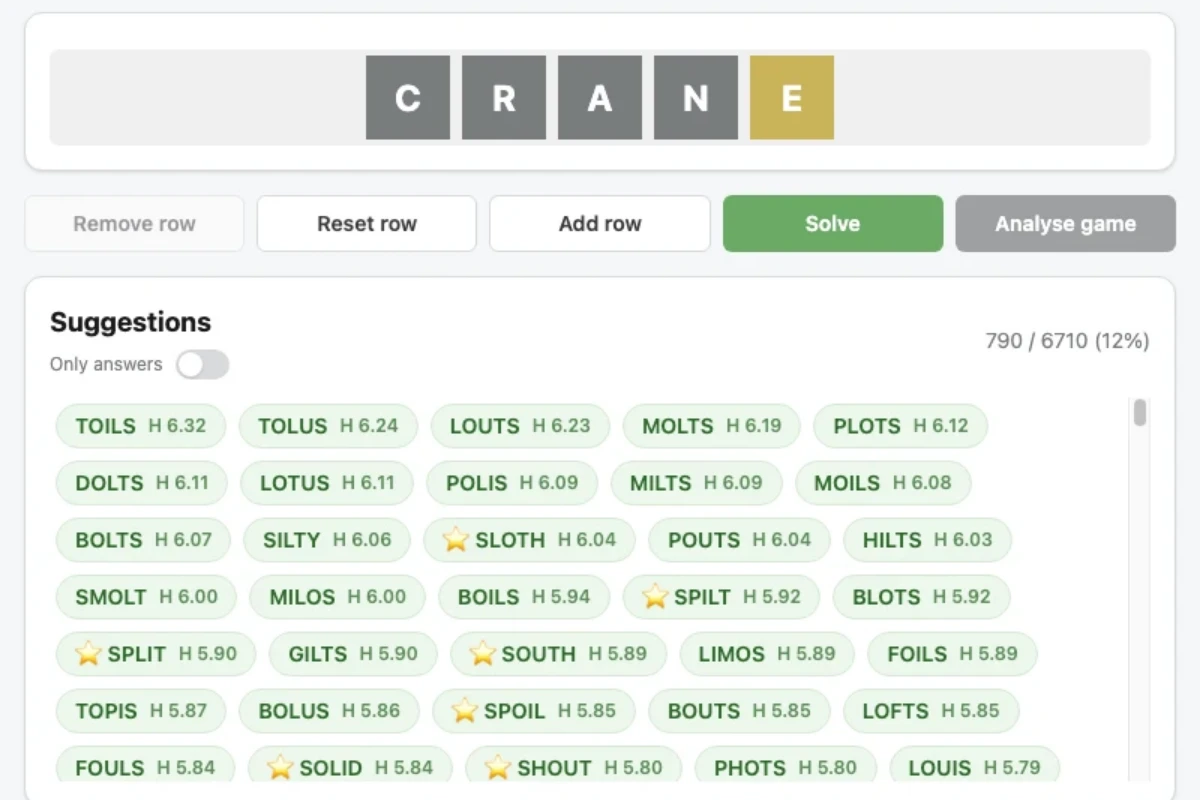The width and height of the screenshot is (1200, 800).
Task: Add a new guess row
Action: [600, 224]
